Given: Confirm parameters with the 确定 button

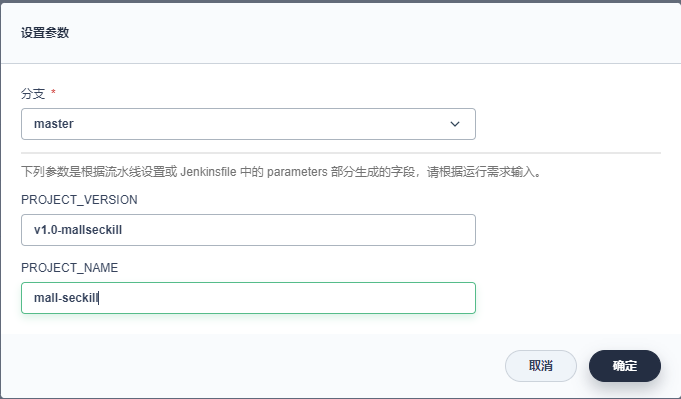Looking at the screenshot, I should [625, 366].
